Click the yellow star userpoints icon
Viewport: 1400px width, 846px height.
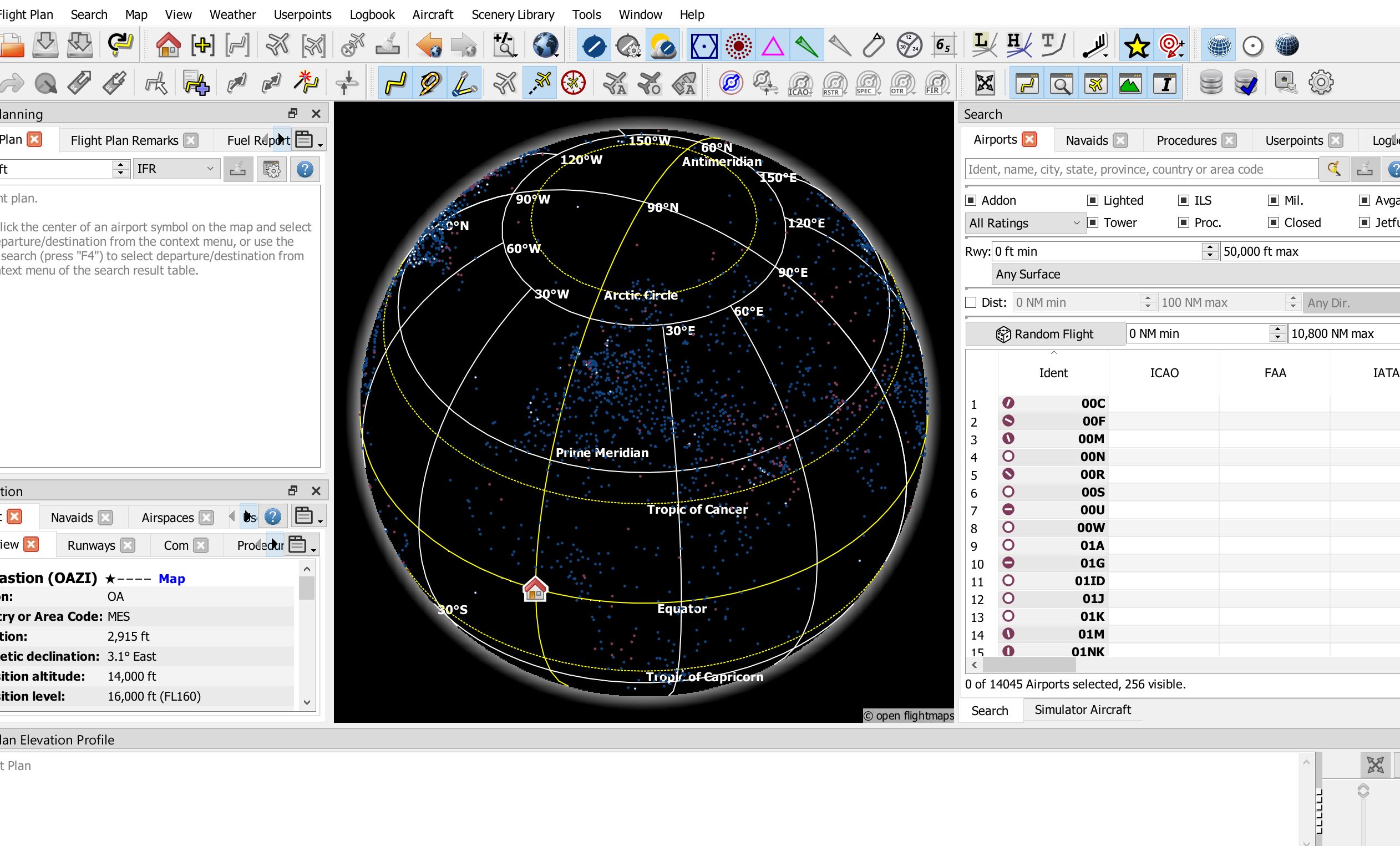(x=1137, y=45)
